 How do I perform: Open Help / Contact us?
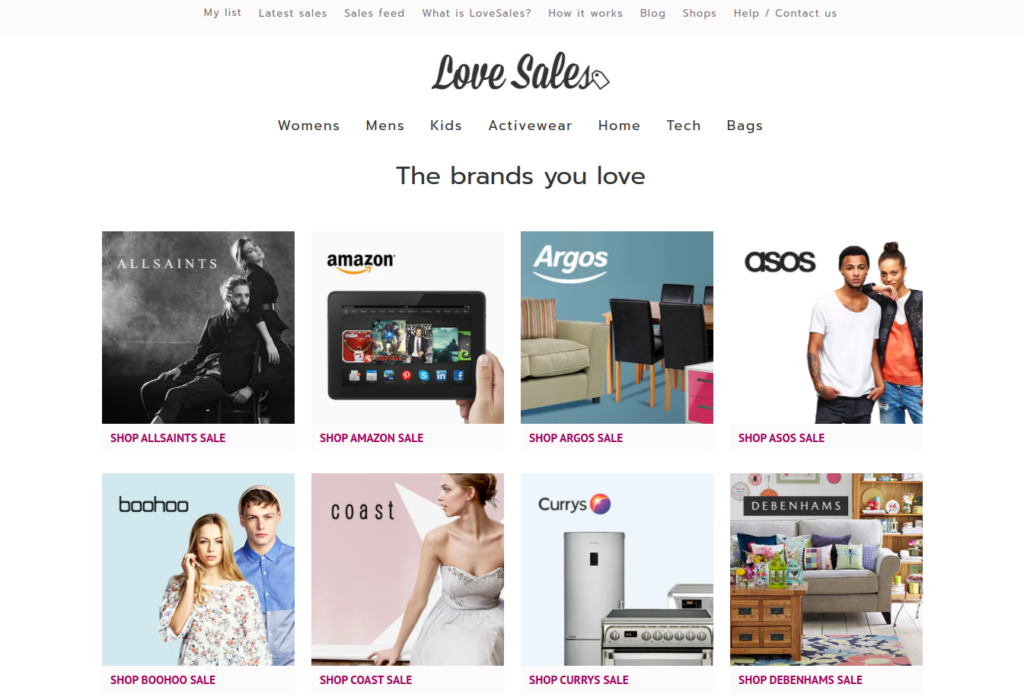[x=784, y=13]
